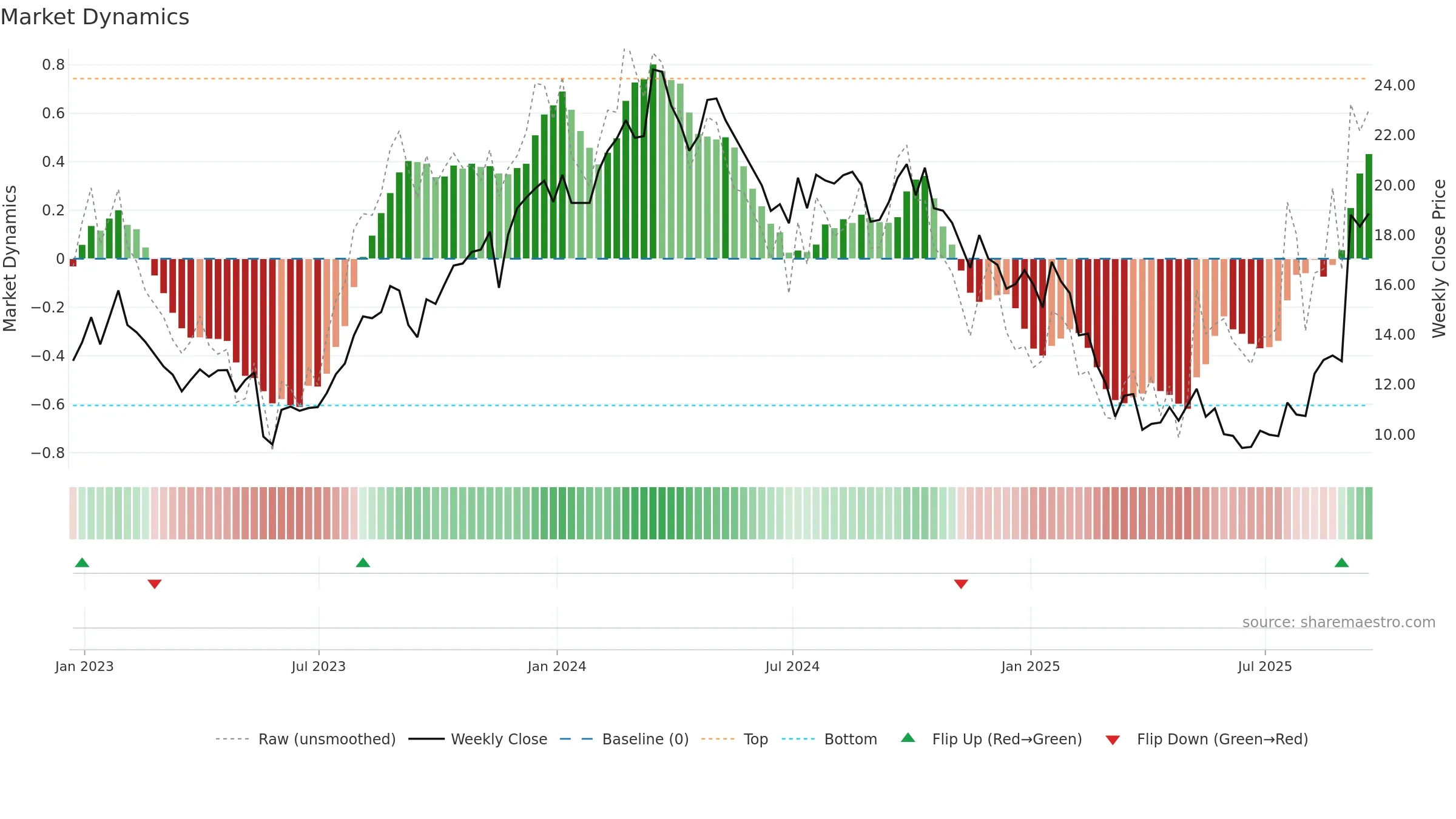Toggle the Baseline (0) legend entry
The image size is (1456, 819).
click(x=624, y=739)
